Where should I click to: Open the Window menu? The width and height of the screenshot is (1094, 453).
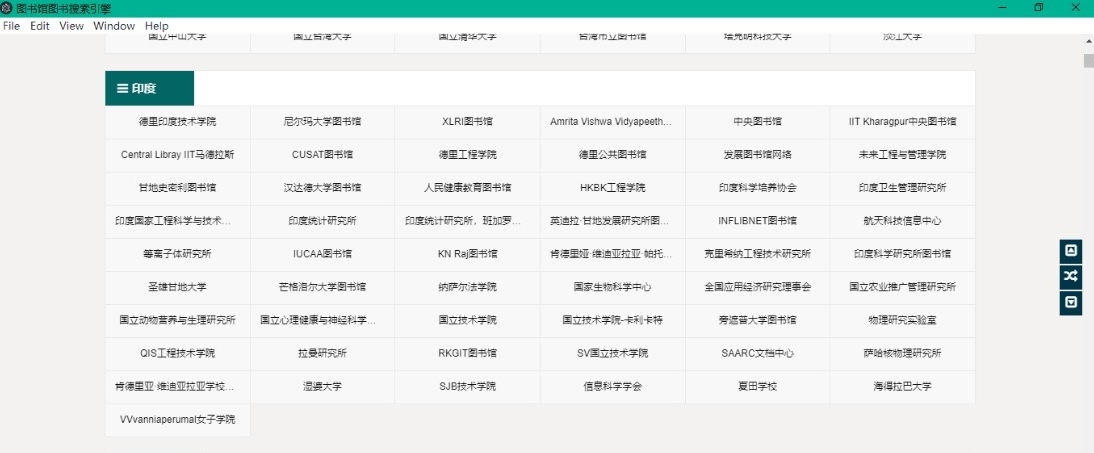(114, 26)
